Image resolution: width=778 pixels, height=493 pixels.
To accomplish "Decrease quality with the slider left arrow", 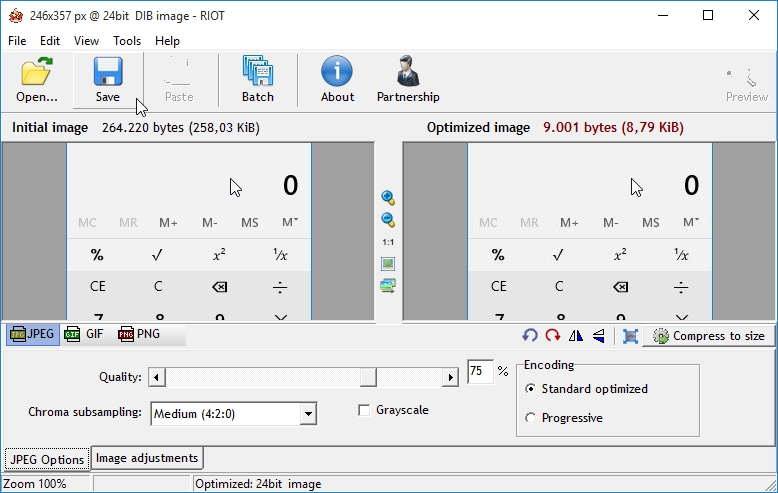I will pos(156,377).
